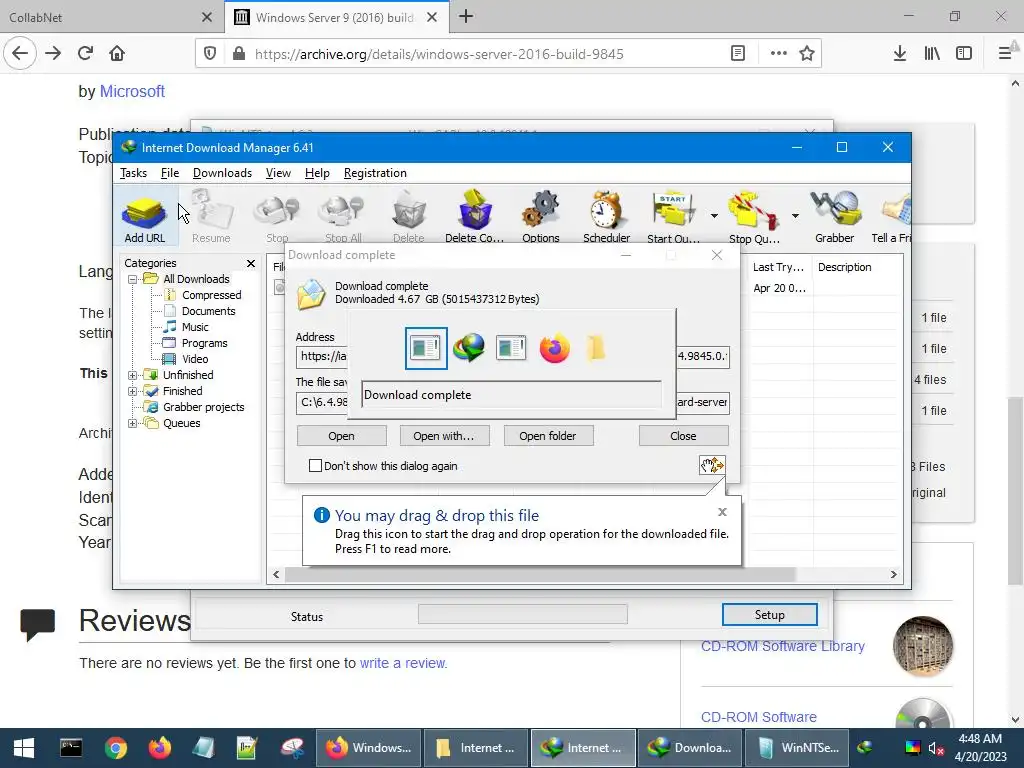The width and height of the screenshot is (1024, 768).
Task: Click the Delete Completed toolbar icon
Action: pos(474,219)
